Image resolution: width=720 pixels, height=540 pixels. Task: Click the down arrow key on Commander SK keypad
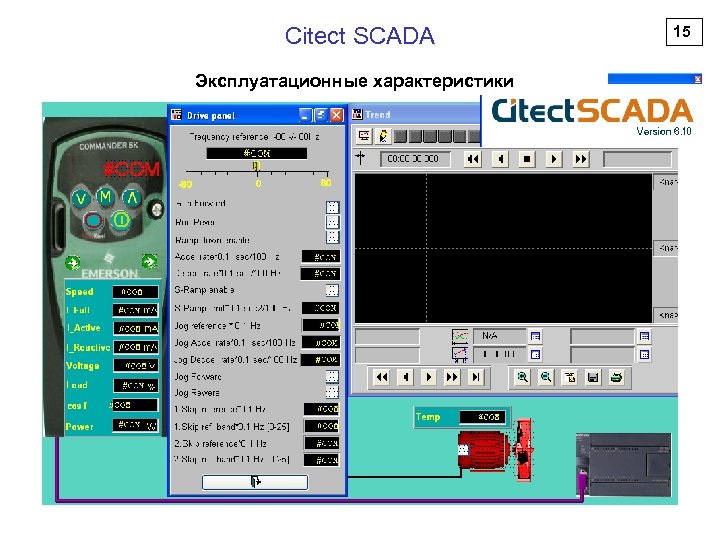click(x=81, y=199)
